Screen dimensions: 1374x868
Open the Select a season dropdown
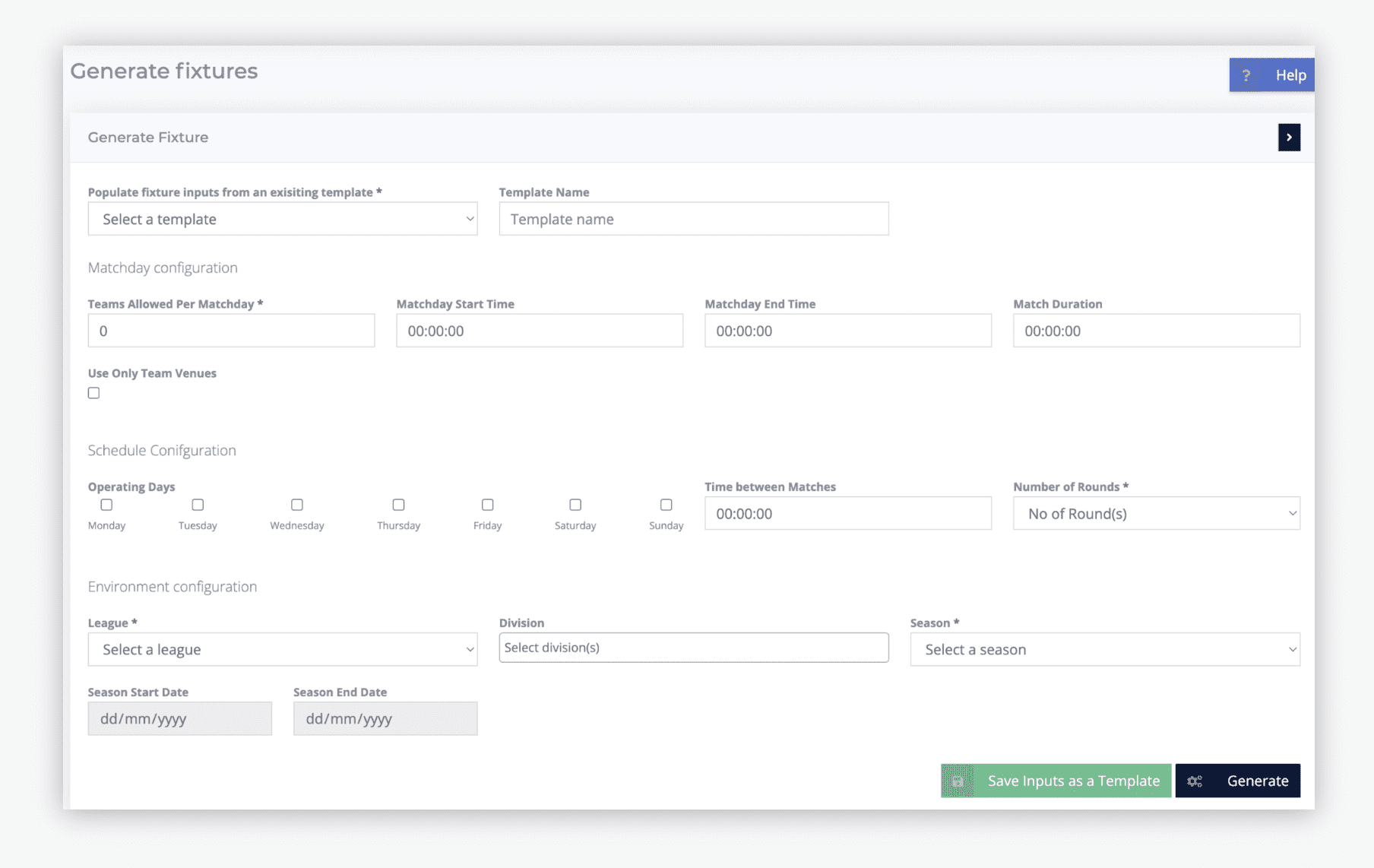click(x=1104, y=650)
